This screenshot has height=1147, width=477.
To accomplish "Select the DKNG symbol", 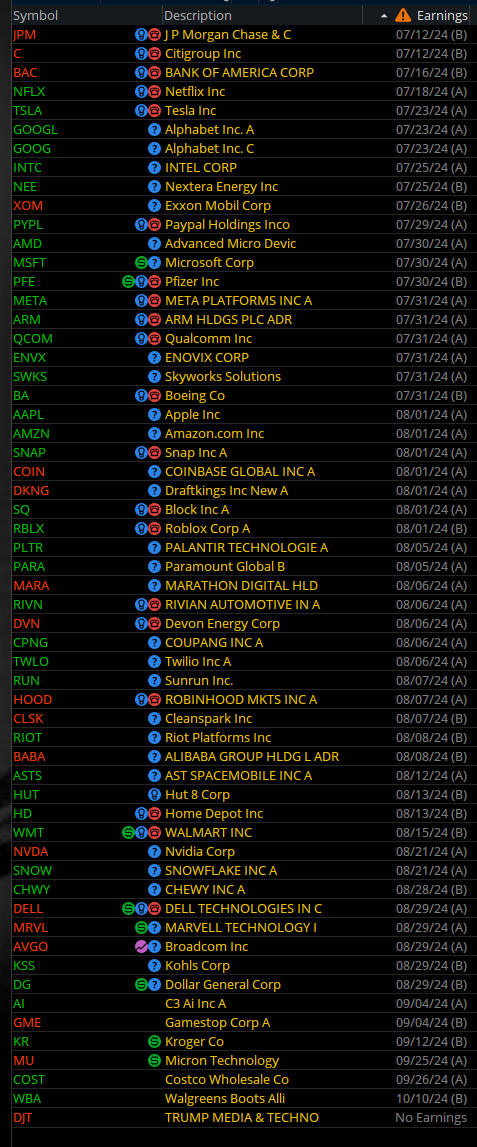I will 31,491.
